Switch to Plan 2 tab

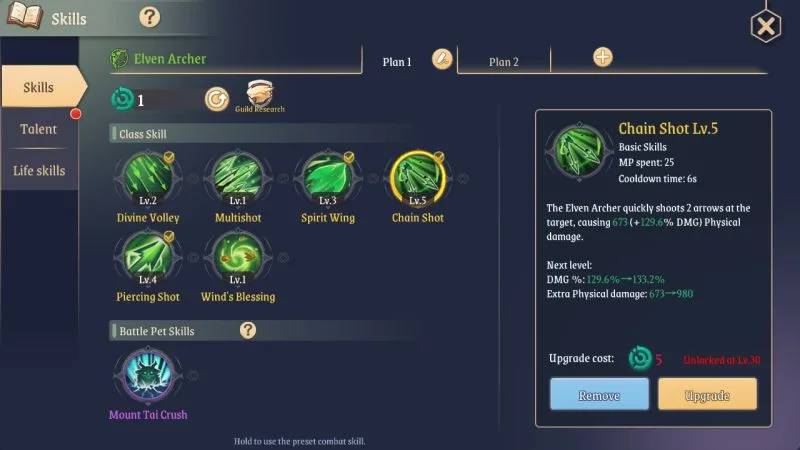504,61
